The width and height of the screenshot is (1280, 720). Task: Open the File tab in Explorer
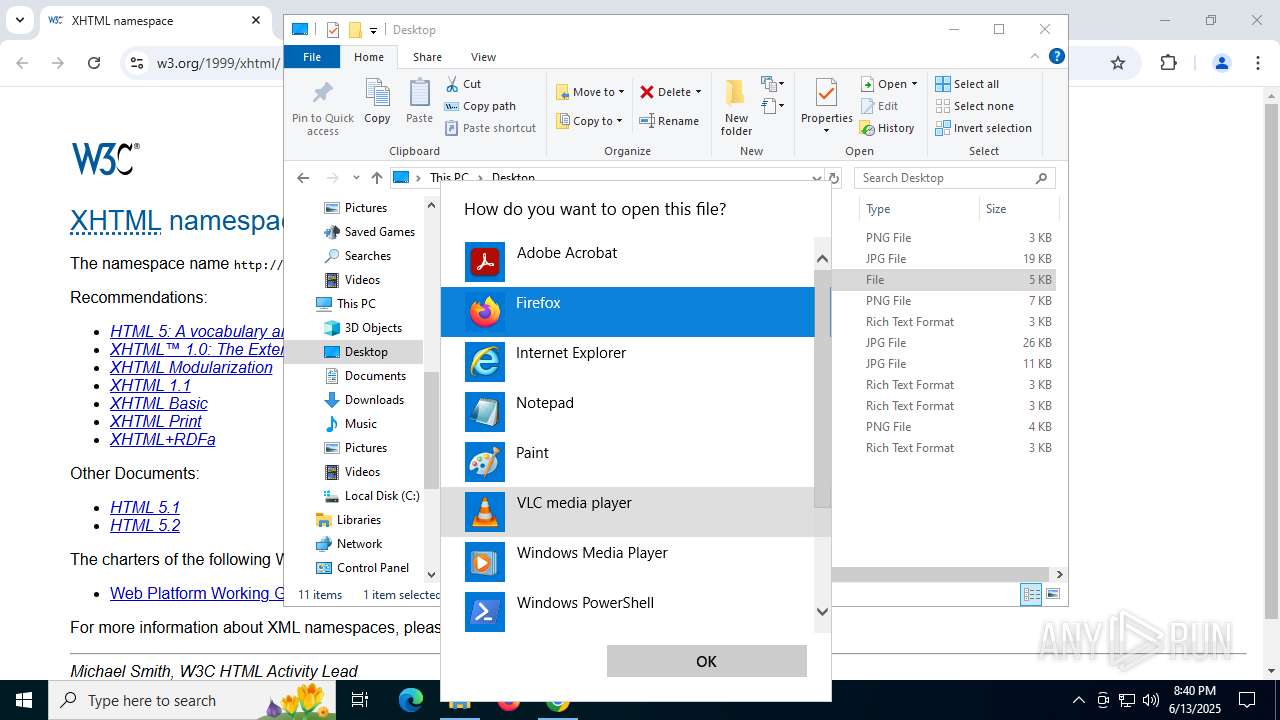click(312, 57)
